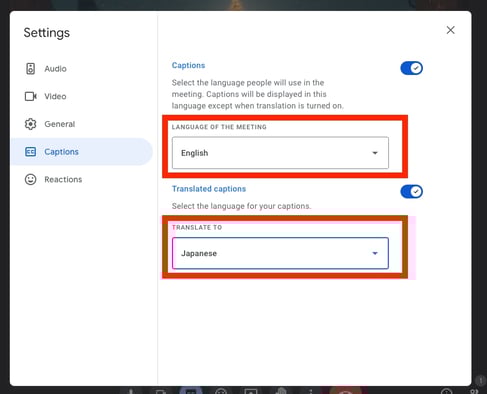Close the Settings dialog
The height and width of the screenshot is (394, 487).
pos(450,30)
